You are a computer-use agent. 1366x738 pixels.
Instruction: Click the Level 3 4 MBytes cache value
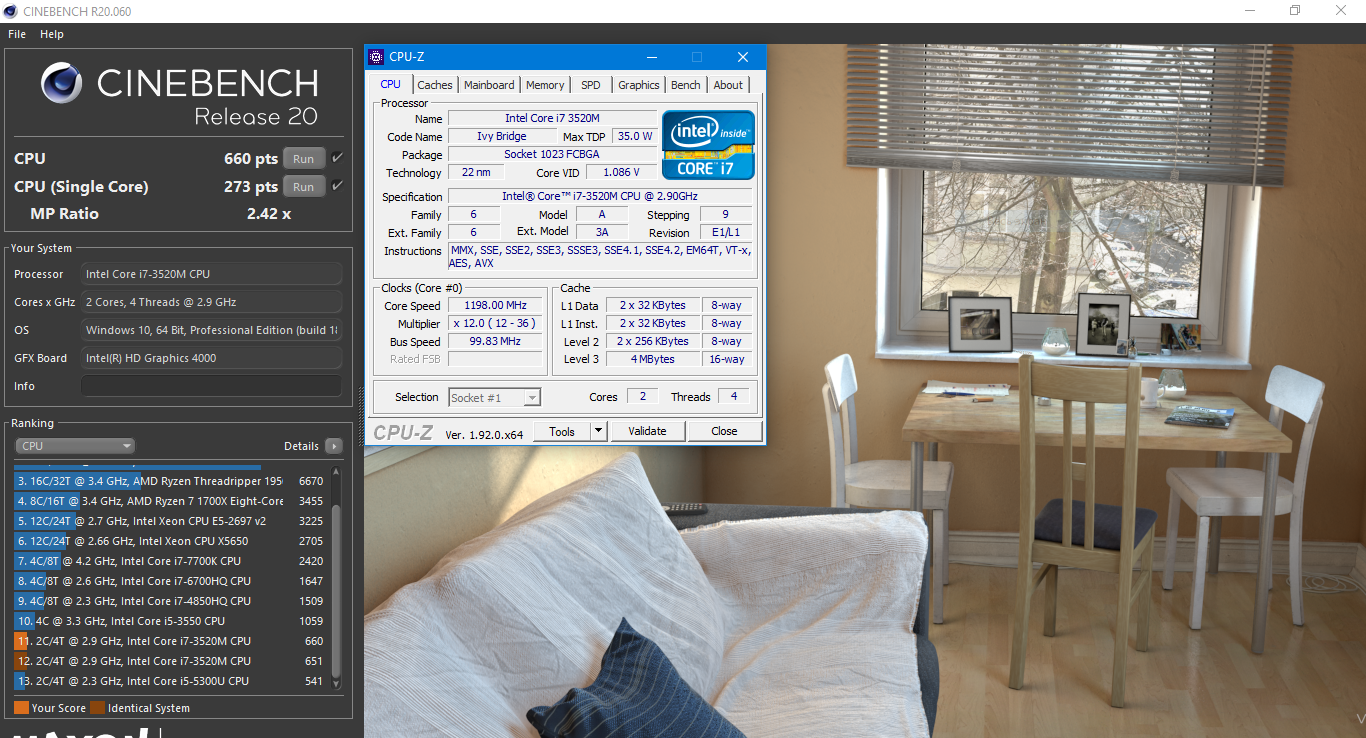pyautogui.click(x=653, y=359)
